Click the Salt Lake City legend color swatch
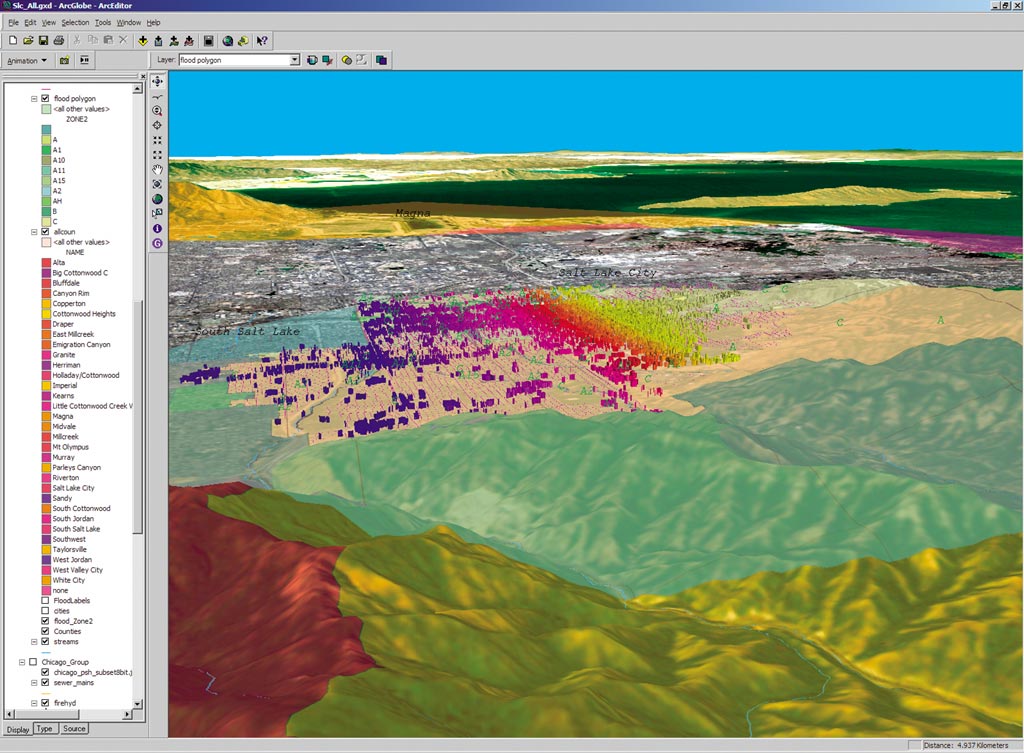Image resolution: width=1024 pixels, height=753 pixels. click(x=46, y=488)
